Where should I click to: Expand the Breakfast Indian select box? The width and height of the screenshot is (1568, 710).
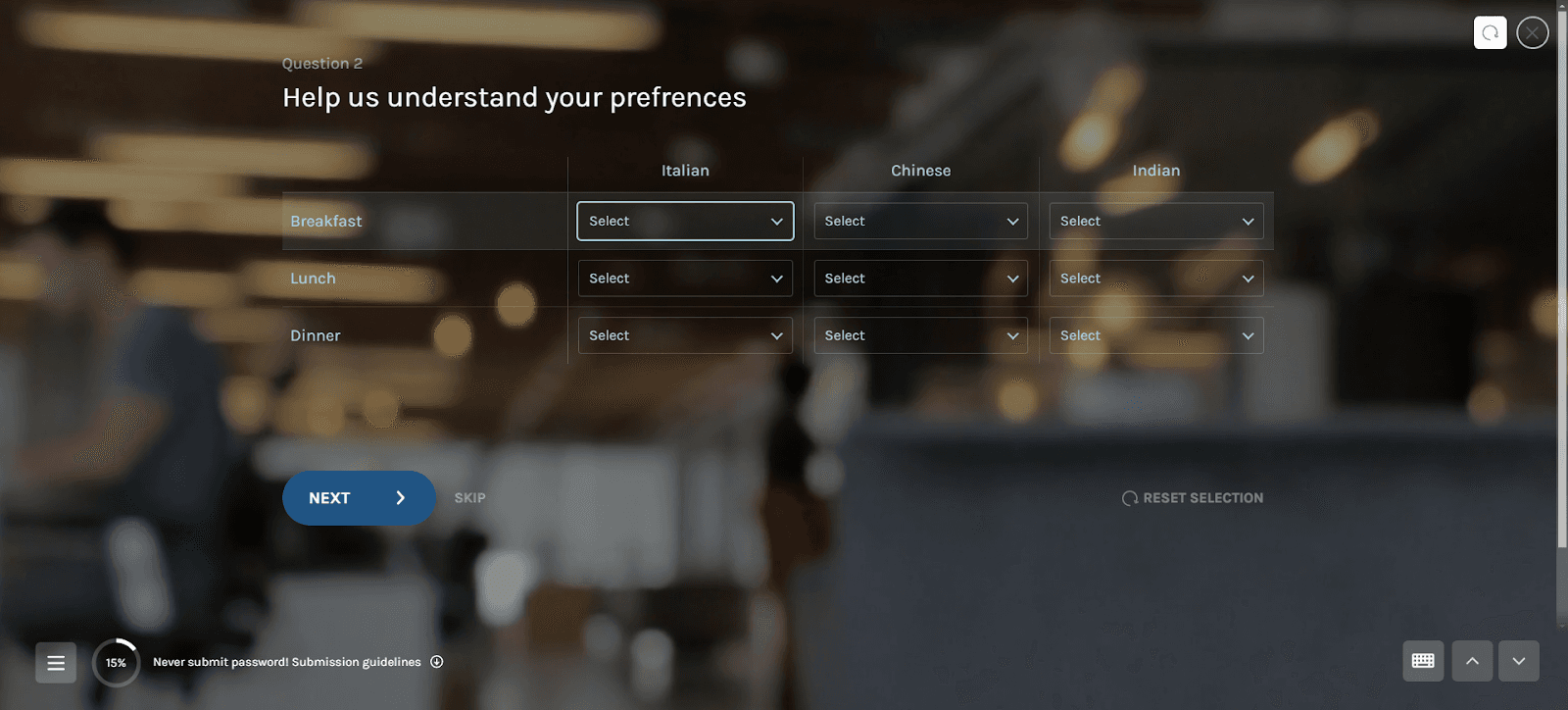(x=1155, y=222)
